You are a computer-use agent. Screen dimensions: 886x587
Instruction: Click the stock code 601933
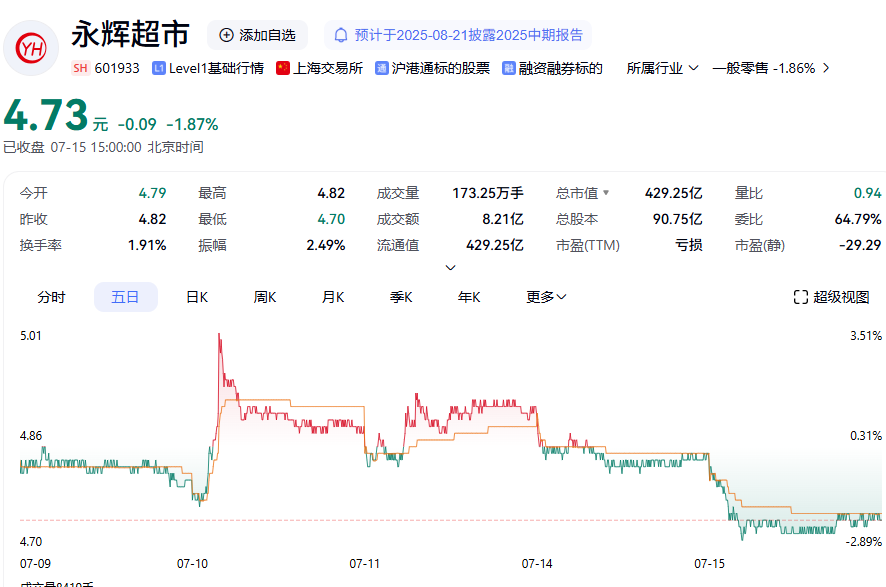click(117, 68)
